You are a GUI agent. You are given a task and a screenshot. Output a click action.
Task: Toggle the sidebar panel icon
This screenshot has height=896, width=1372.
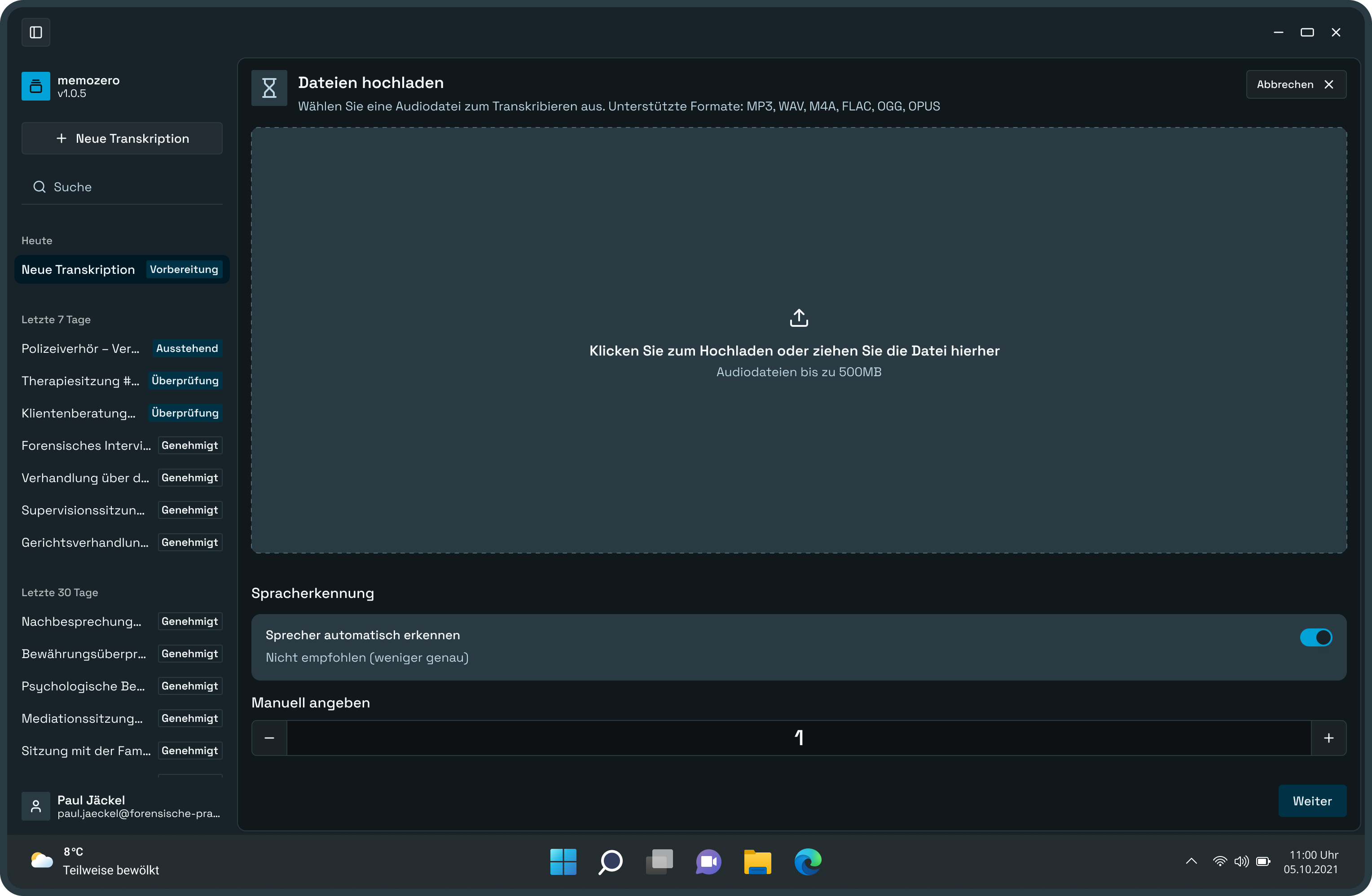pos(36,32)
